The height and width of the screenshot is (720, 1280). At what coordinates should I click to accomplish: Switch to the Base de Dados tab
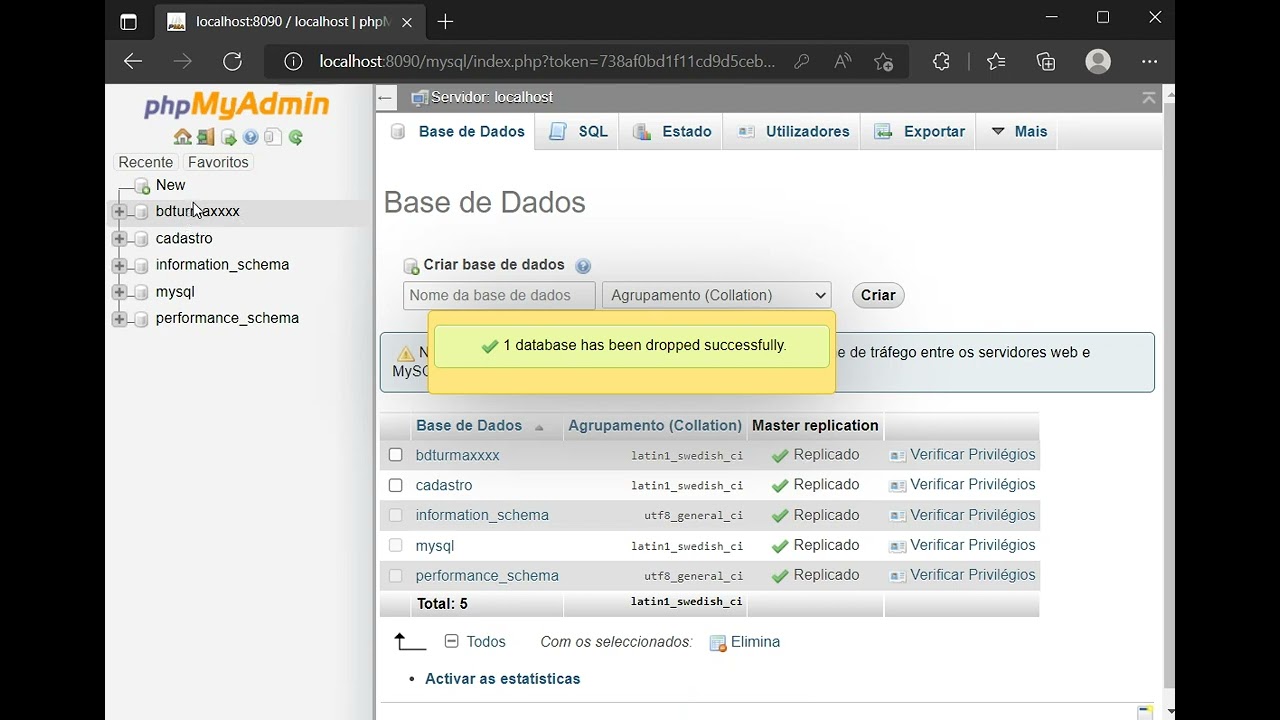coord(458,132)
